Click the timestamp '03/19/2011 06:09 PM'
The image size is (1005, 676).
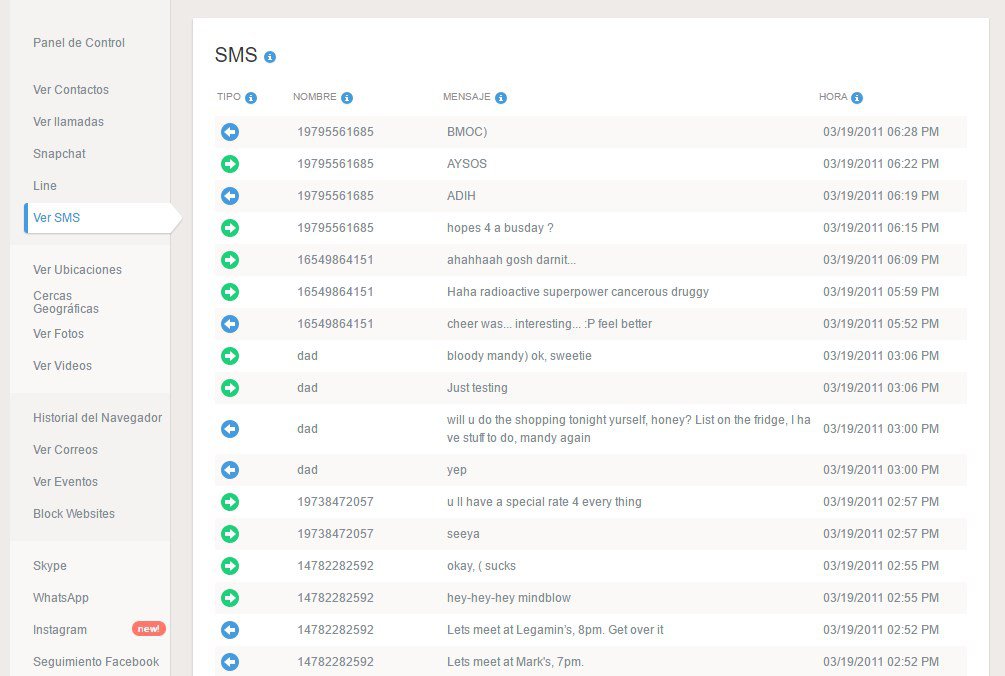click(881, 260)
